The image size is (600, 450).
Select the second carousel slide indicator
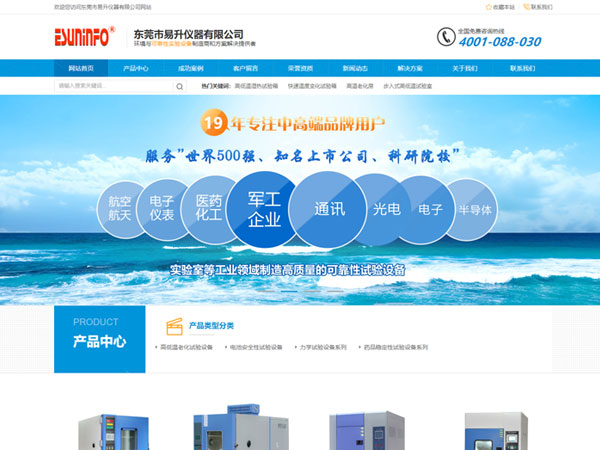tap(289, 292)
